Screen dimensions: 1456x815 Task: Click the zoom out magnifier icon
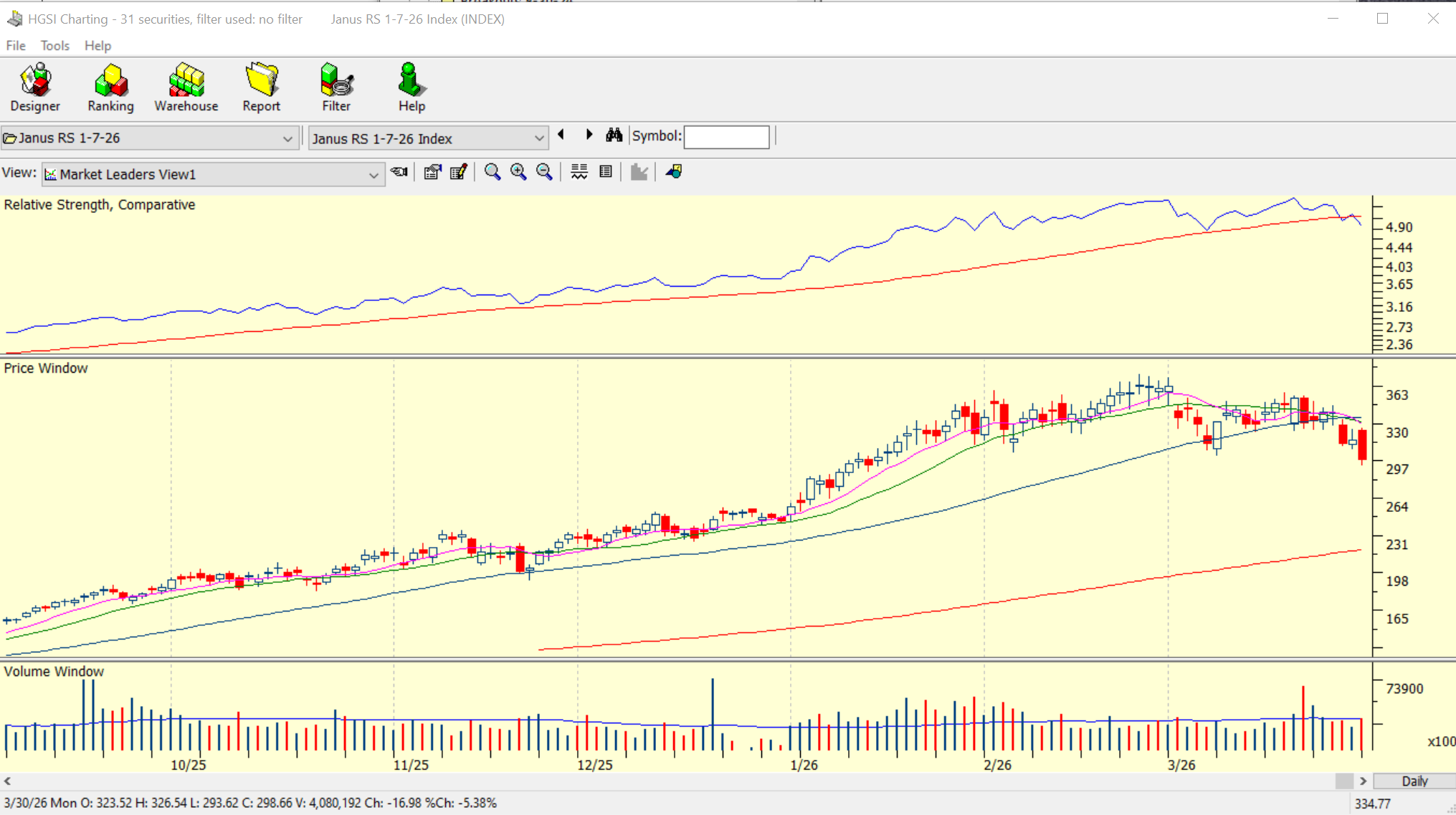(544, 172)
